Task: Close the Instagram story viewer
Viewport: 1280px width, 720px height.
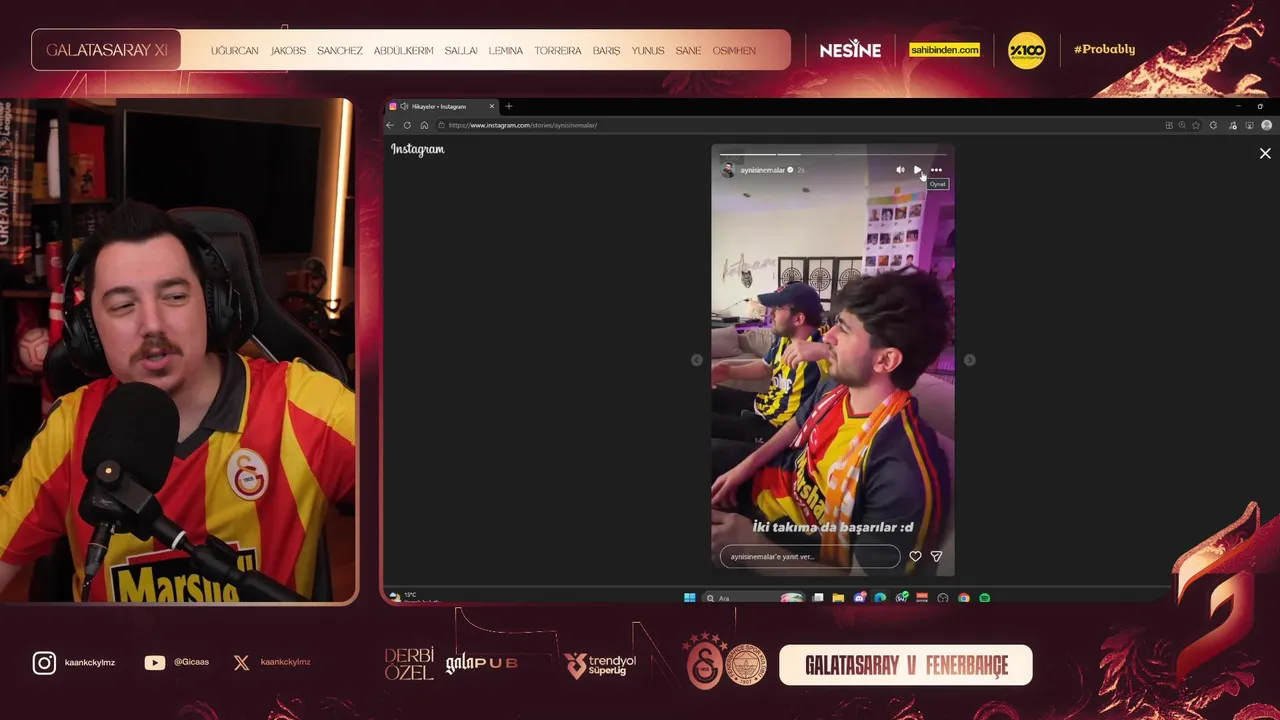Action: (1265, 153)
